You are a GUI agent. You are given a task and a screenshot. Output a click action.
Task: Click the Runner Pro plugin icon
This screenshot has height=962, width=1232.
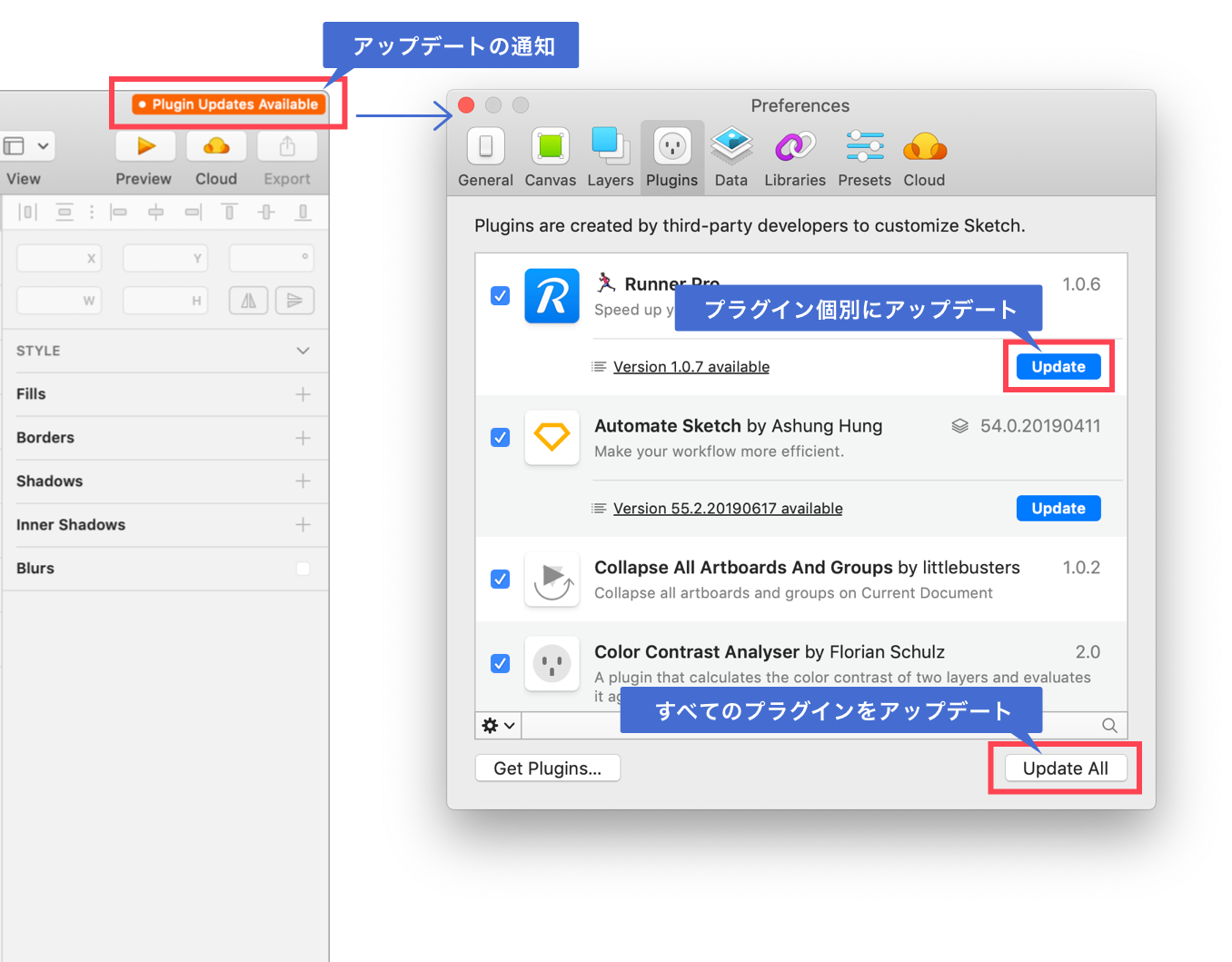click(x=551, y=296)
